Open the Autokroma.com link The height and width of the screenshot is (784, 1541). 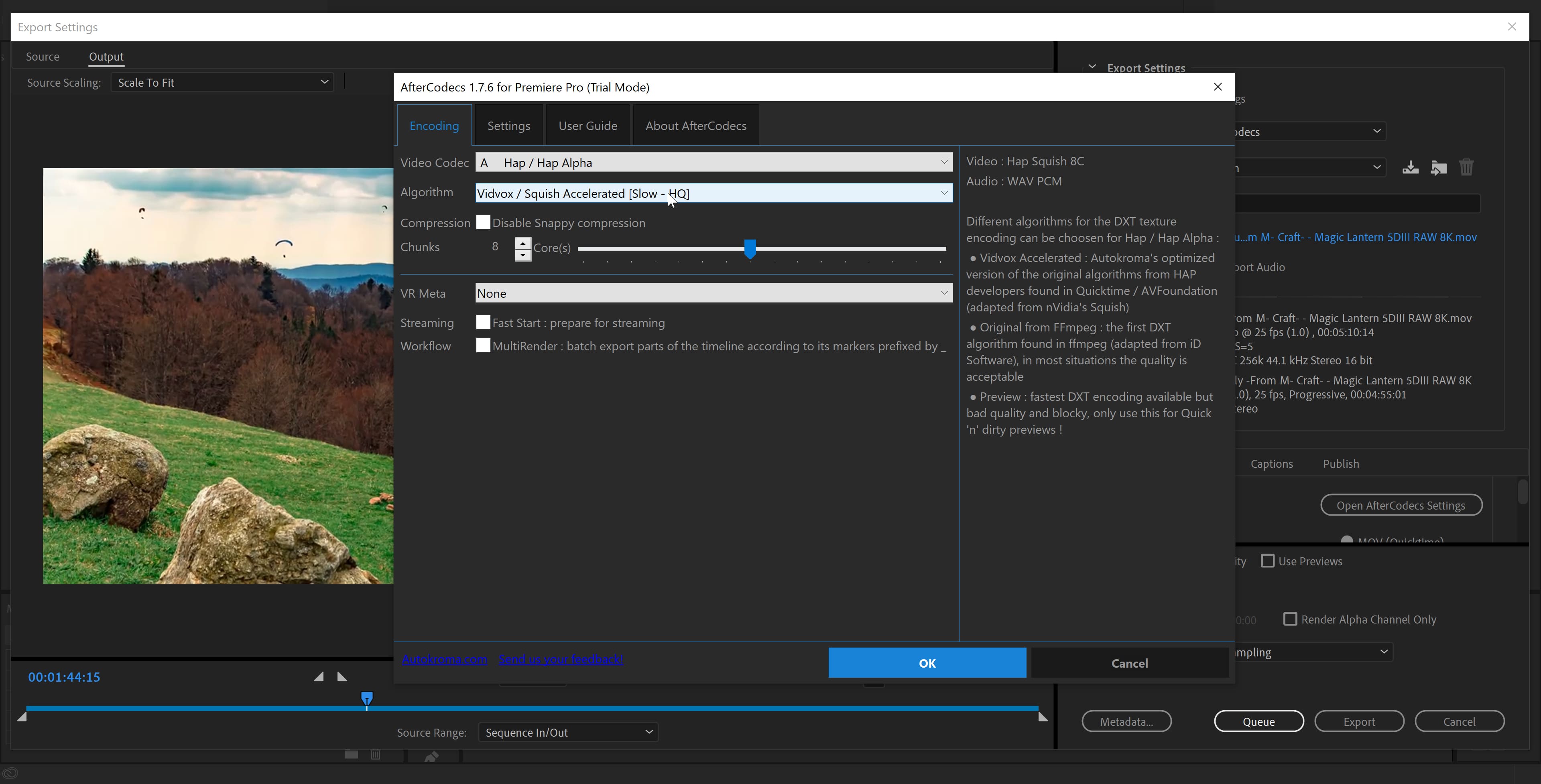(x=445, y=659)
